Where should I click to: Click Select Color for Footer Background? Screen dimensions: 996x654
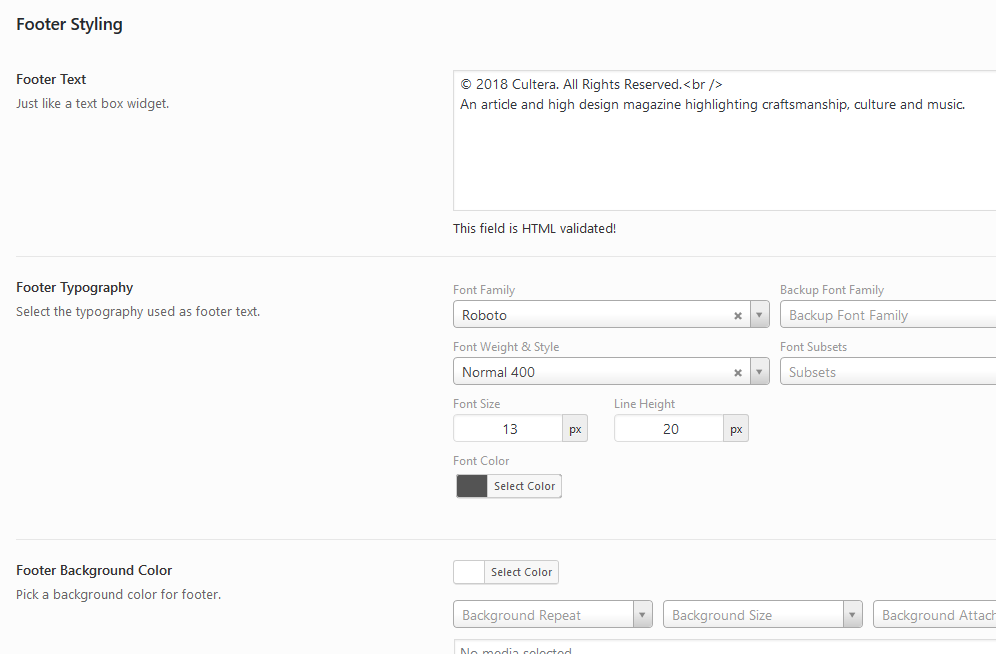pos(521,572)
